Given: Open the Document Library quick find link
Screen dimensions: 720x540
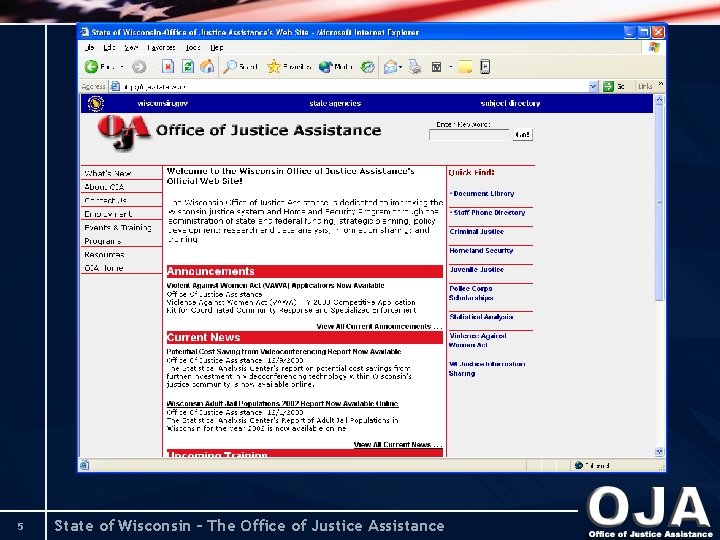Looking at the screenshot, I should (x=484, y=194).
